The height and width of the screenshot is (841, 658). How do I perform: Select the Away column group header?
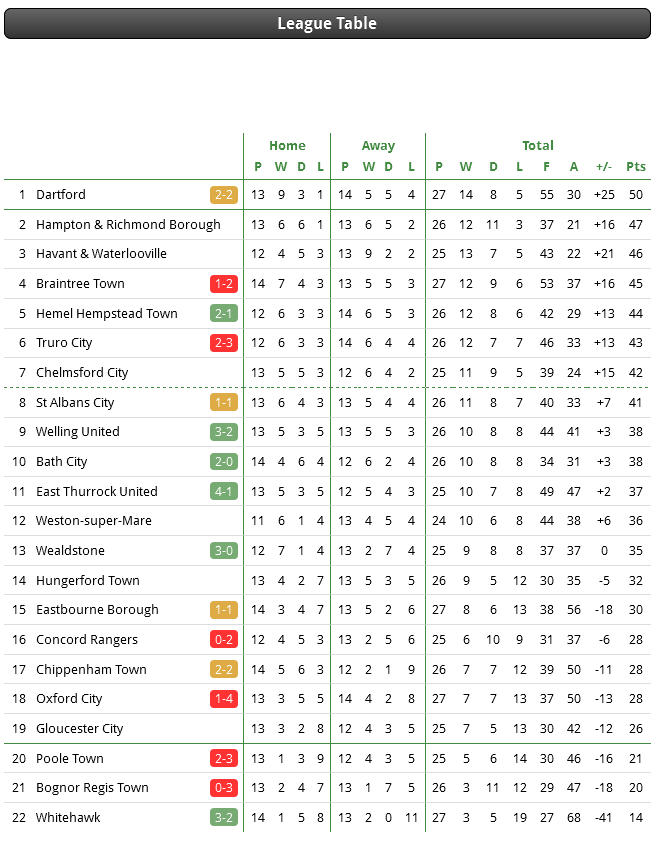coord(378,145)
